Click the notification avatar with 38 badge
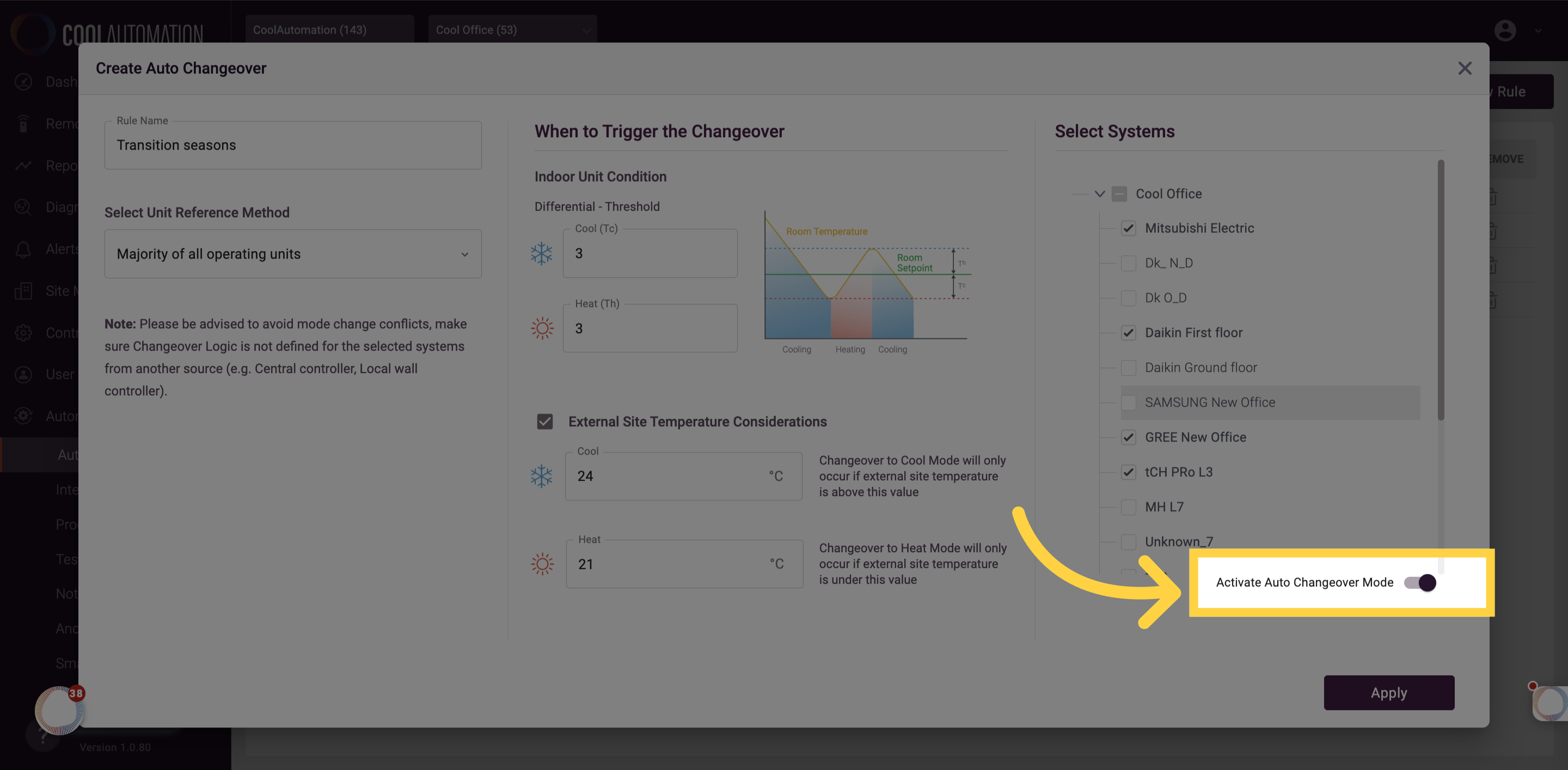This screenshot has width=1568, height=770. (x=59, y=710)
